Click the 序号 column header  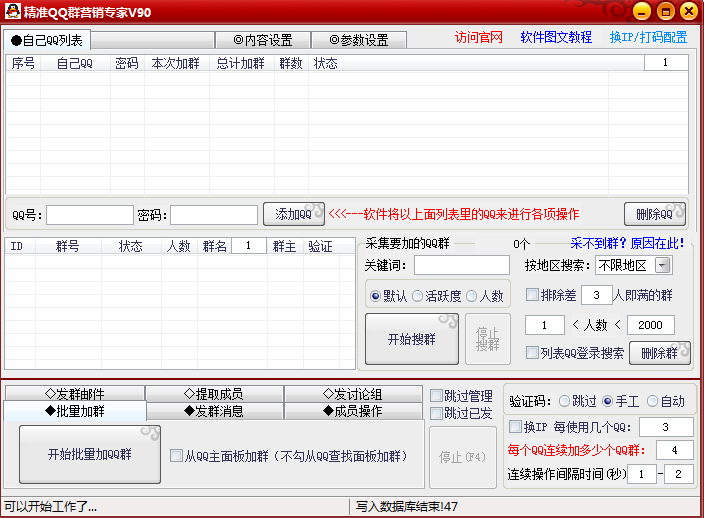23,63
